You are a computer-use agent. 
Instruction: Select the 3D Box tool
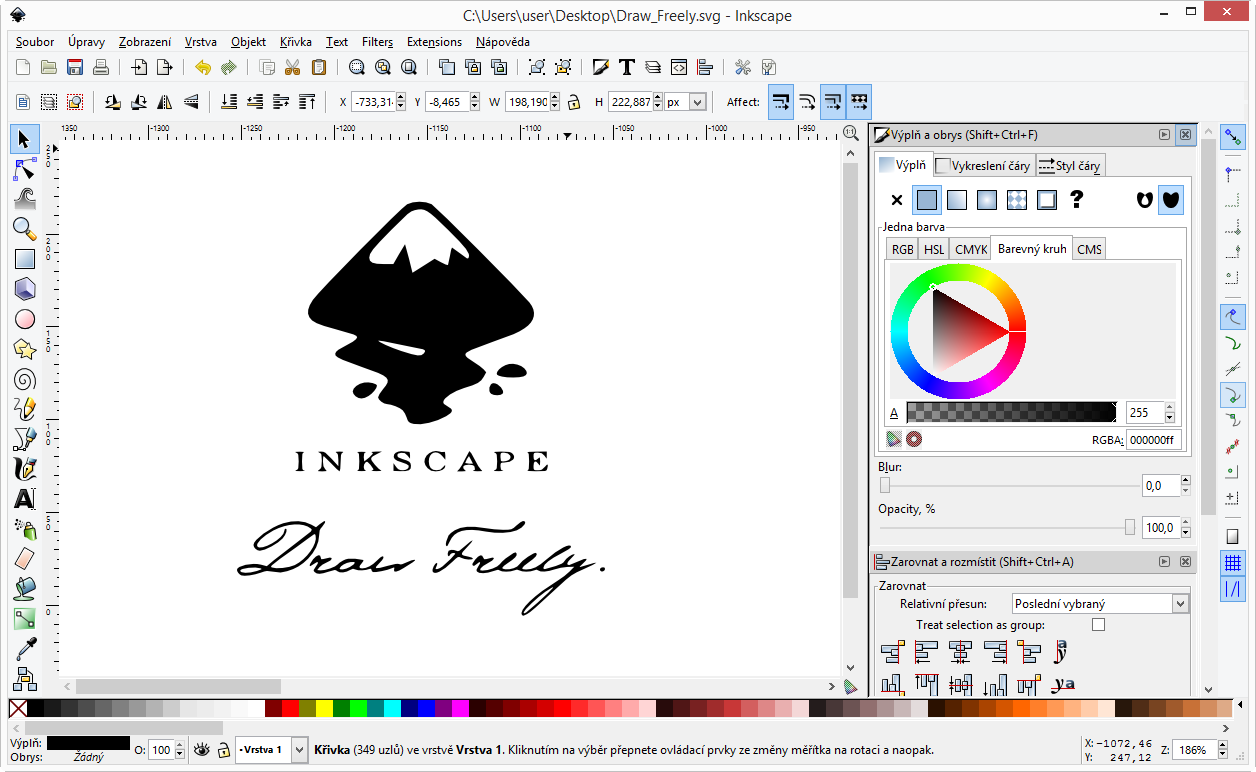click(x=25, y=289)
